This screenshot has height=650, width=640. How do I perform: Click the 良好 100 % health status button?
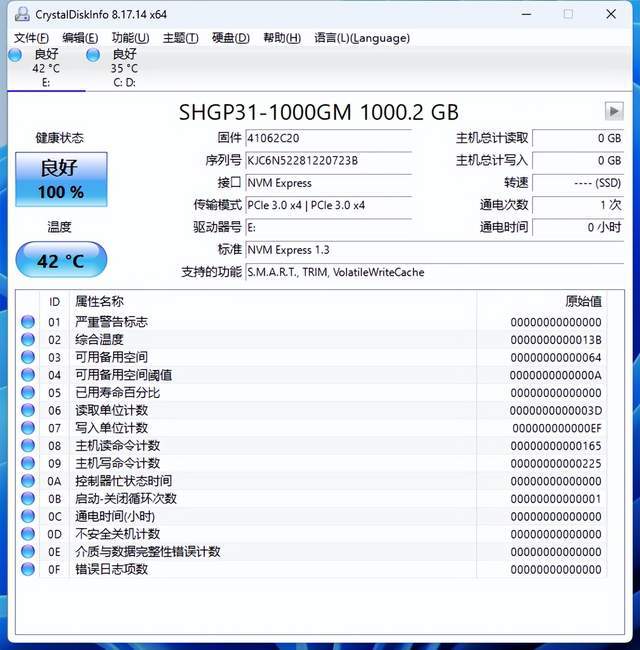pos(61,179)
